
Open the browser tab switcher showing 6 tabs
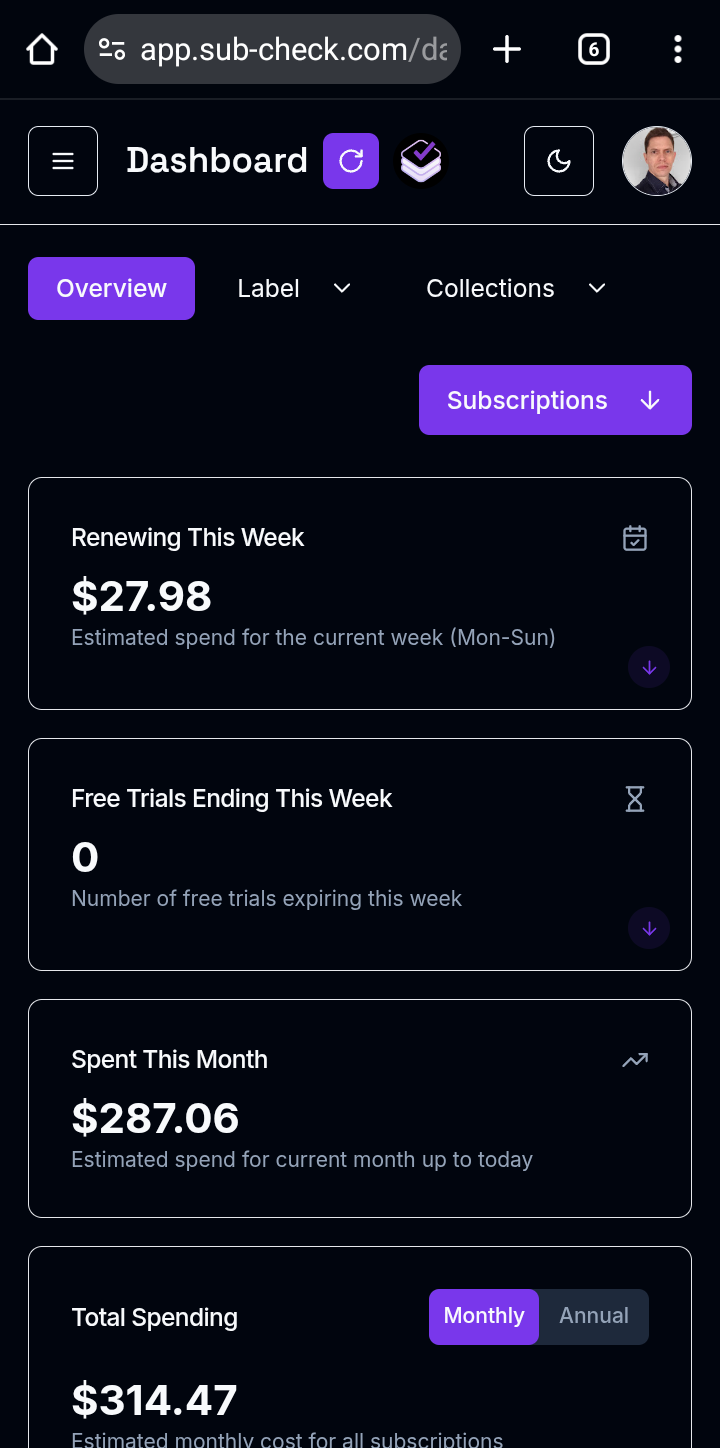(x=593, y=48)
